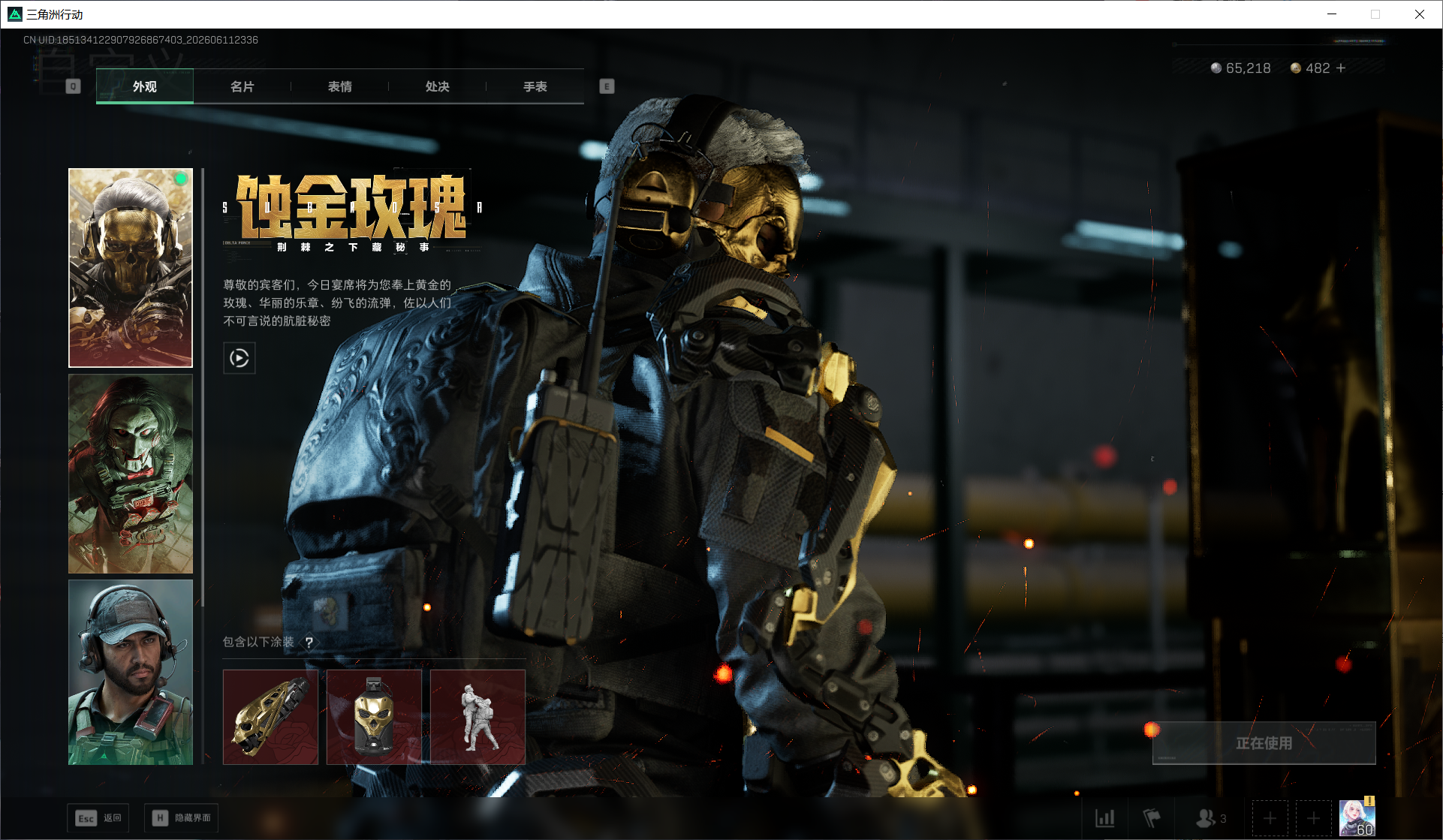Add currency with the plus beside 482

click(x=1341, y=68)
